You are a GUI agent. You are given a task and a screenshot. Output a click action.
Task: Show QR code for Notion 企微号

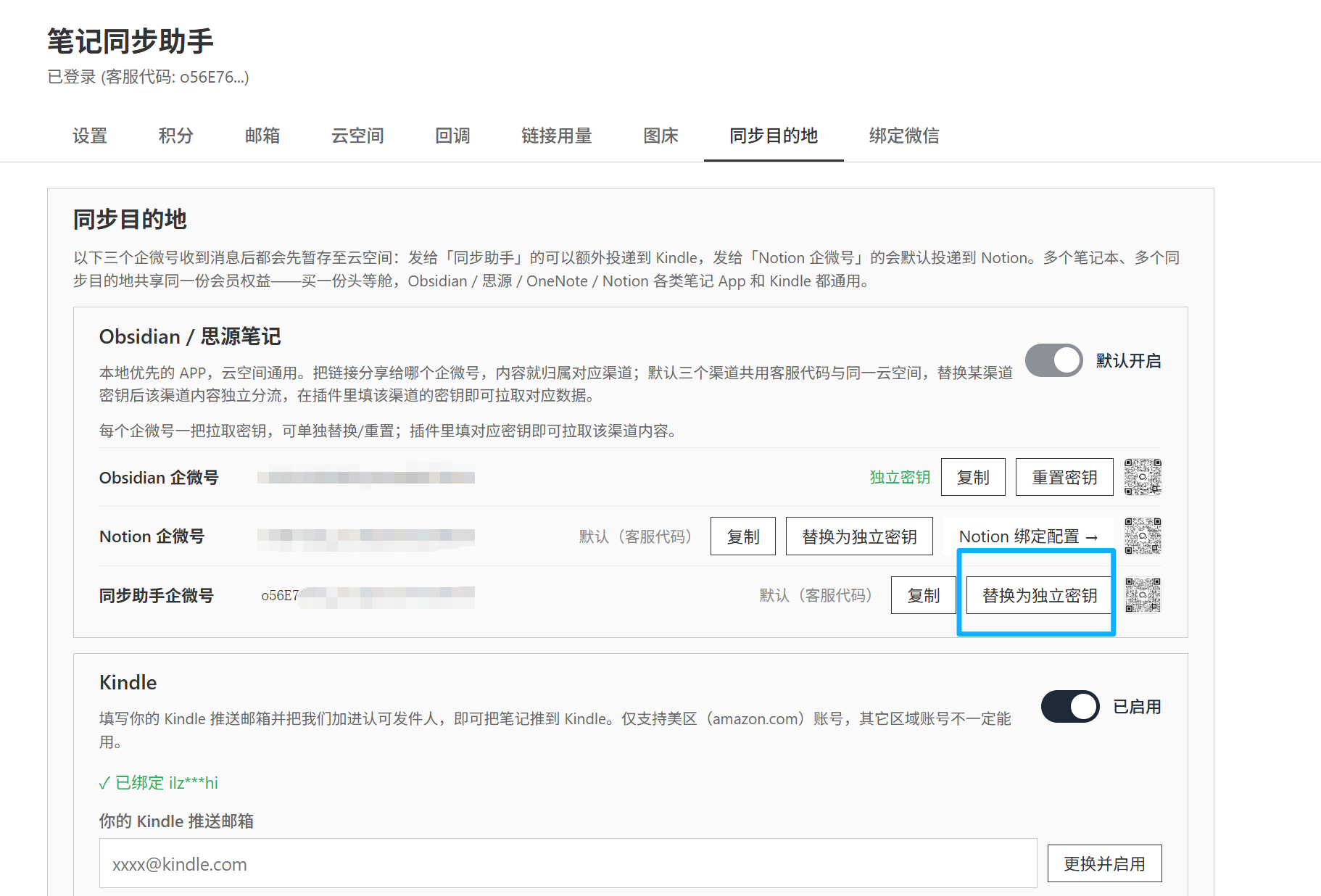(x=1143, y=536)
